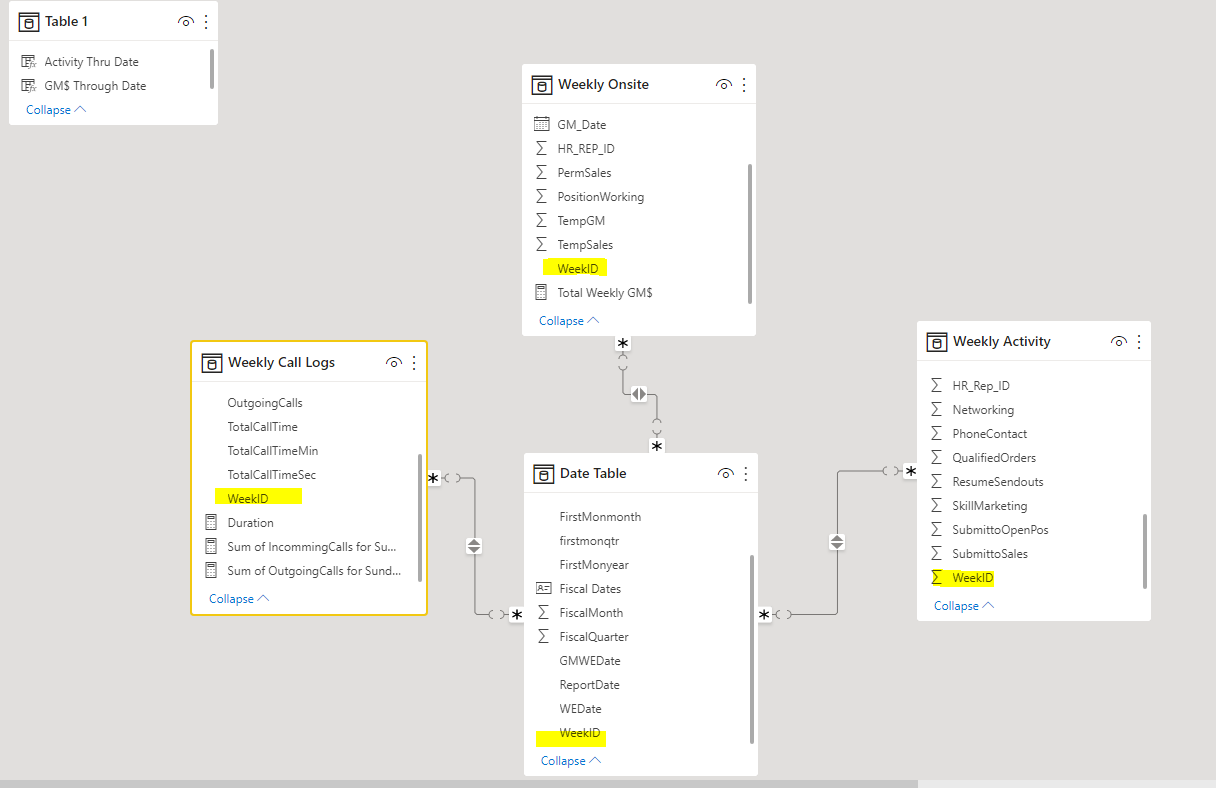Select WeekID field in Weekly Call Logs
Viewport: 1216px width, 788px height.
[248, 498]
